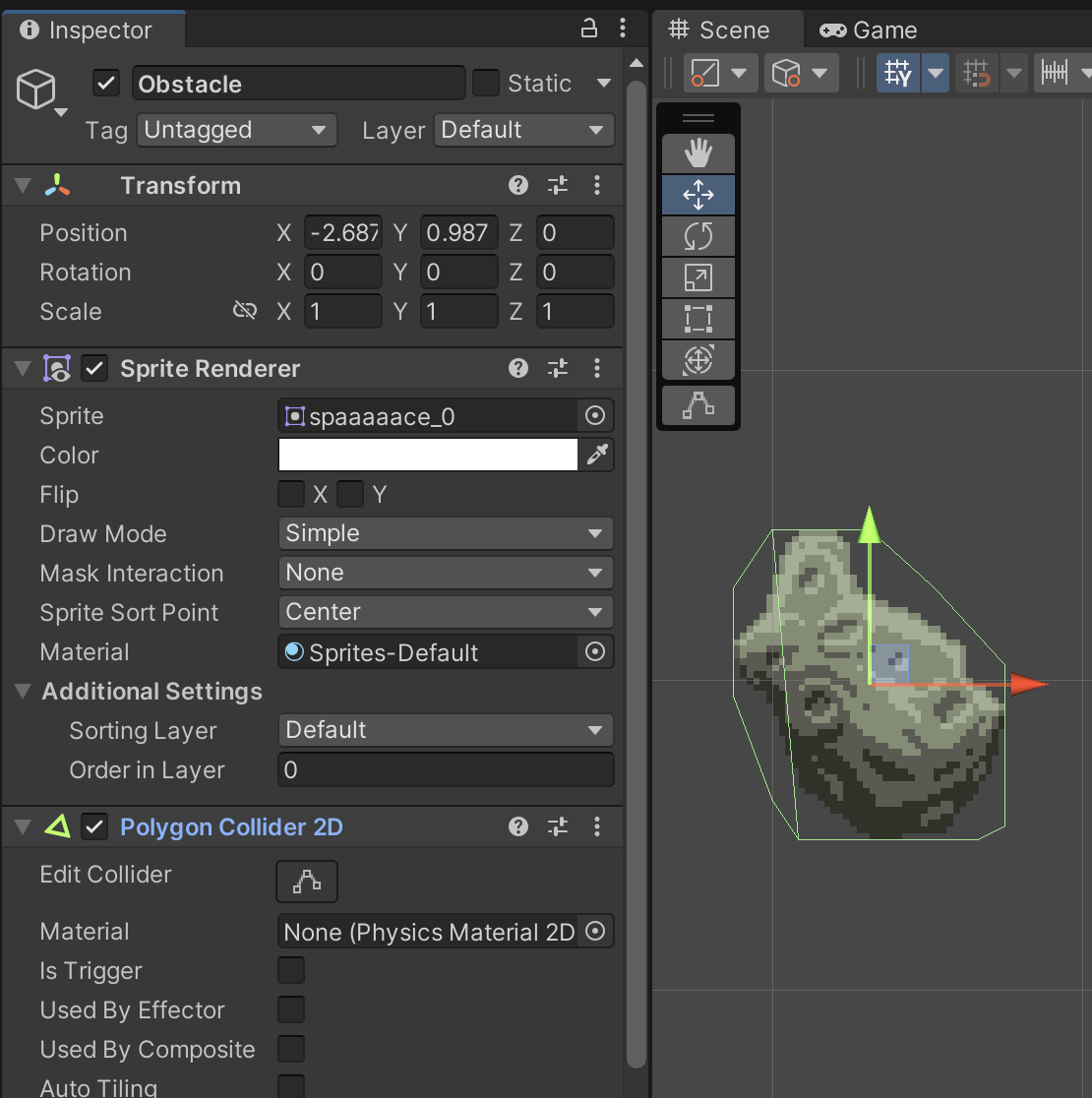Disable the Sprite Renderer component checkbox
This screenshot has width=1092, height=1098.
94,369
